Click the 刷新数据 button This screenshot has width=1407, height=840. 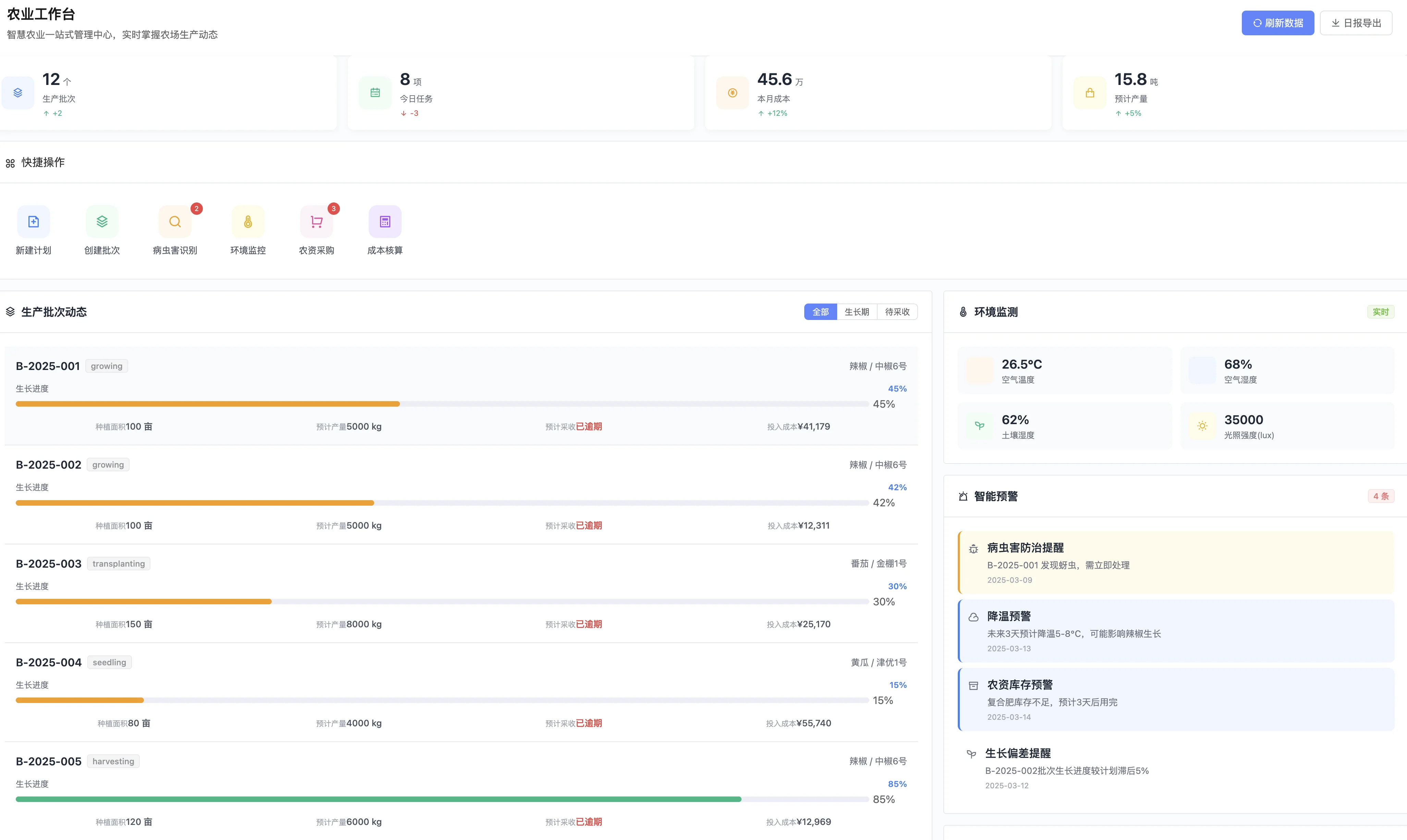1277,23
